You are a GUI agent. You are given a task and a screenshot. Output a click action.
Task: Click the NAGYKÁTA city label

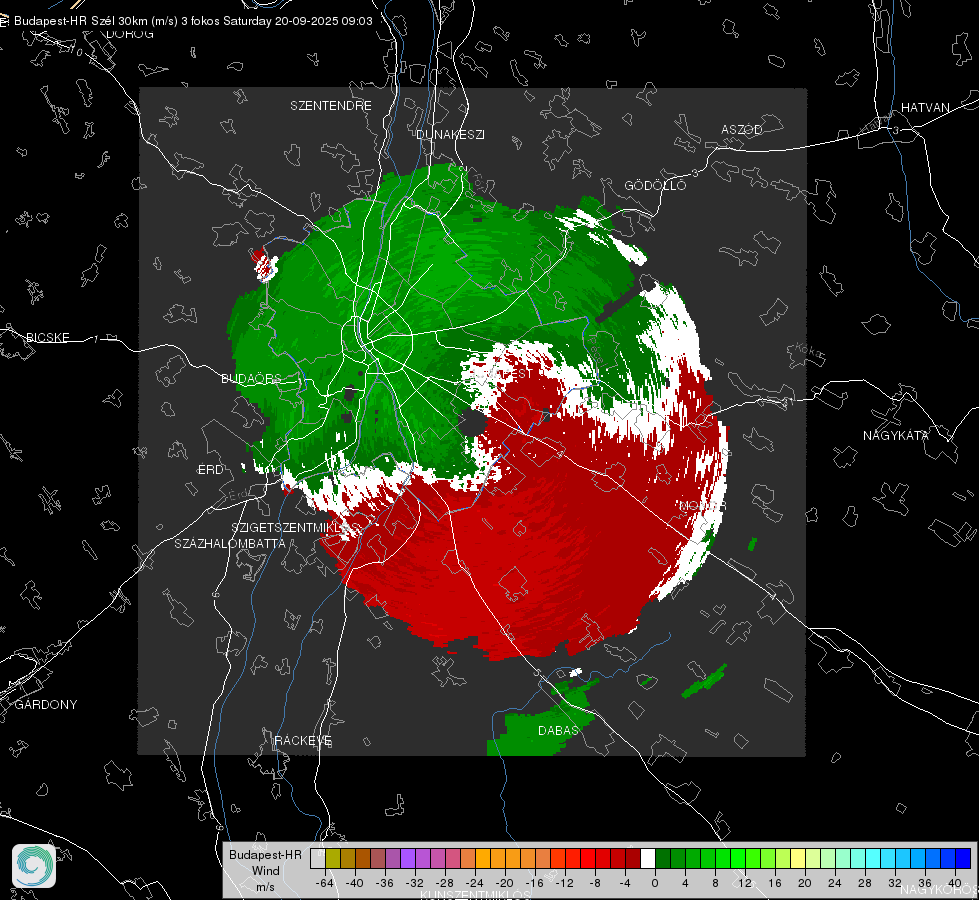click(x=895, y=435)
